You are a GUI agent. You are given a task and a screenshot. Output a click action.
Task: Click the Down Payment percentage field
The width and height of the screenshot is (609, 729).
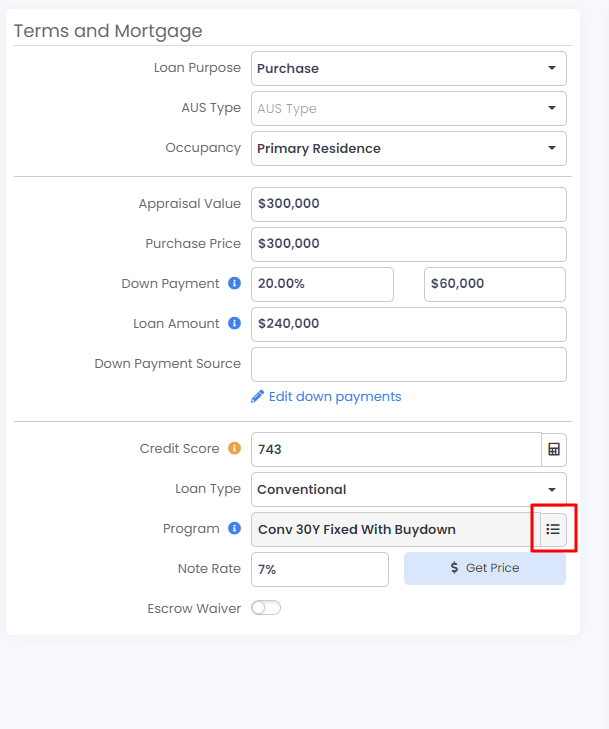click(322, 284)
